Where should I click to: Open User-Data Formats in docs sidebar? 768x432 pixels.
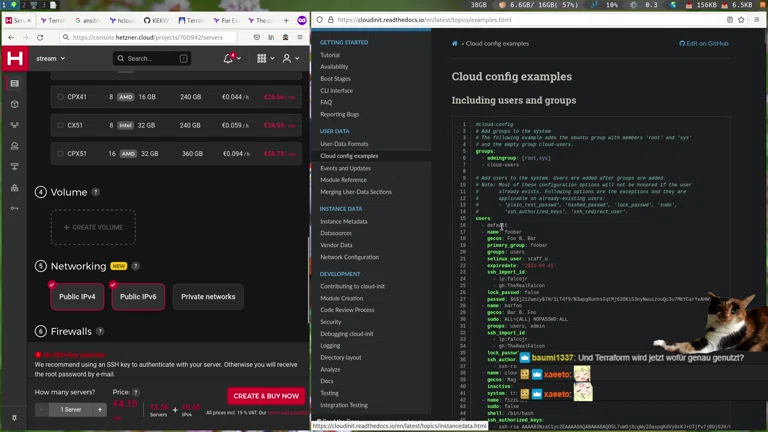click(344, 144)
